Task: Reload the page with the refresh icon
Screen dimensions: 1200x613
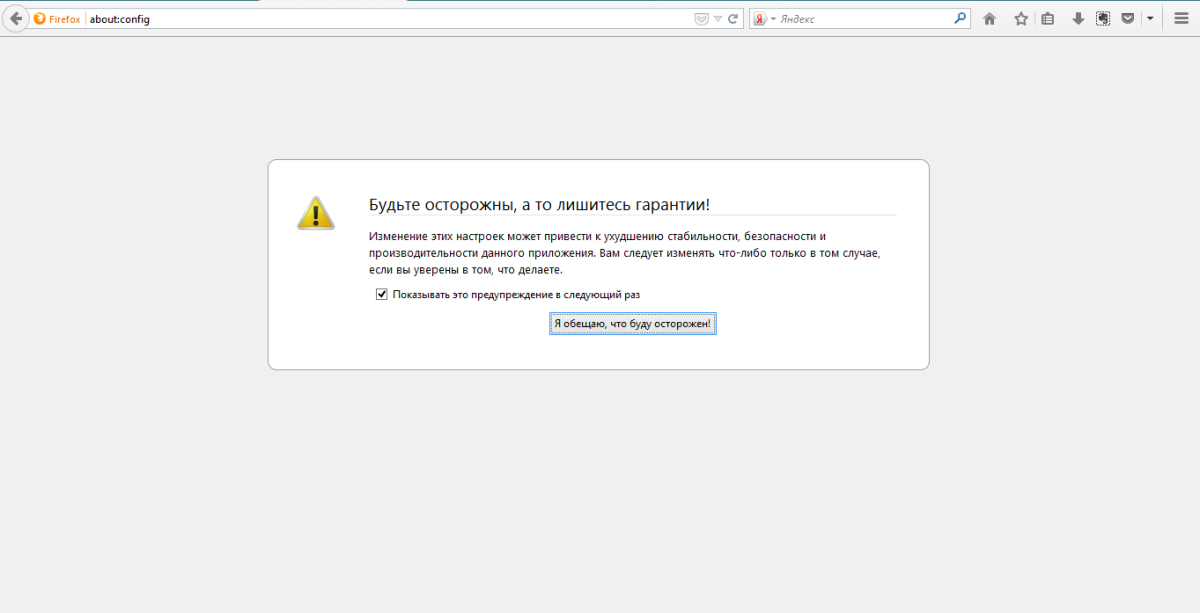Action: [733, 19]
